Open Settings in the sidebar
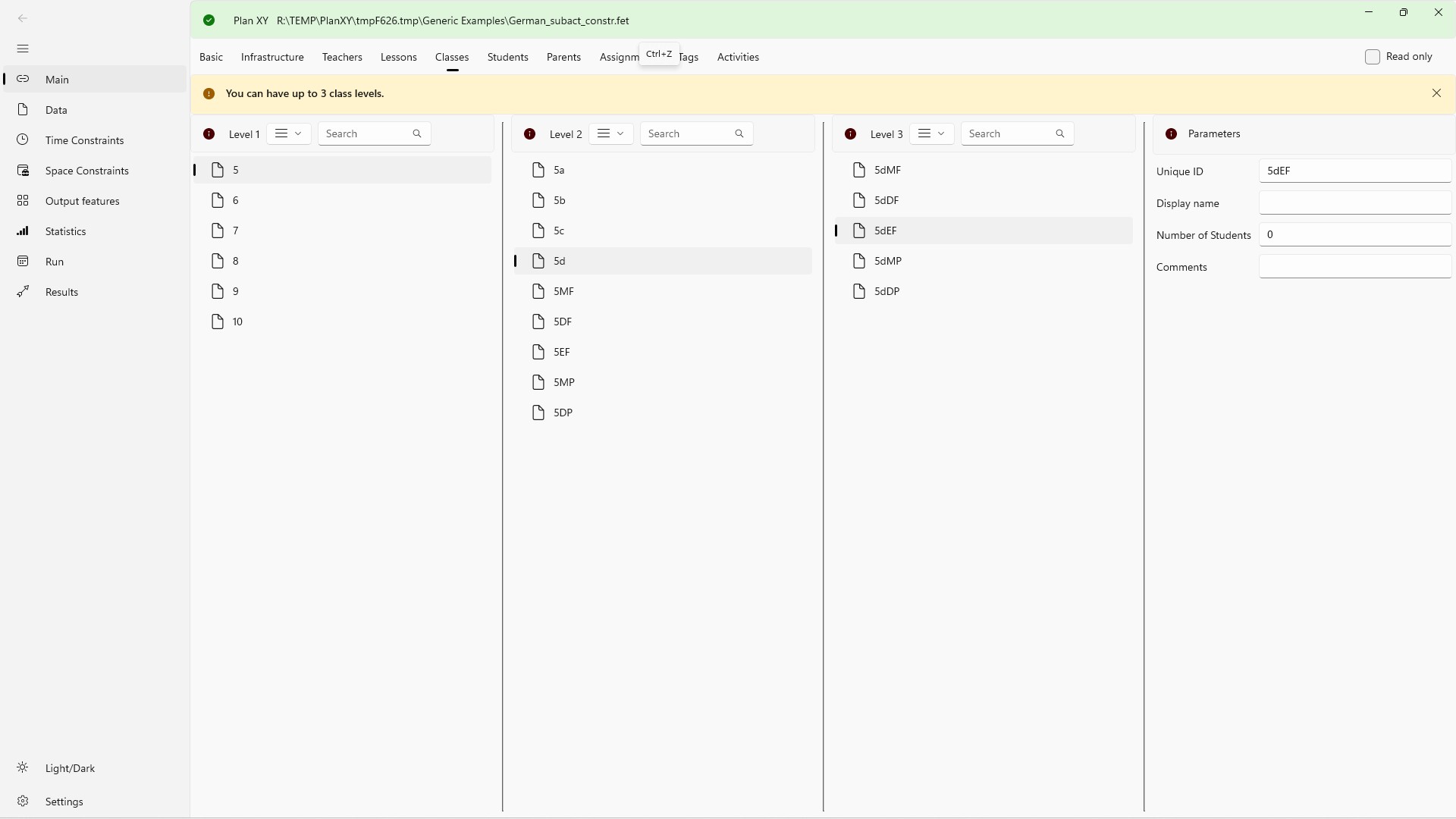1456x819 pixels. [64, 802]
